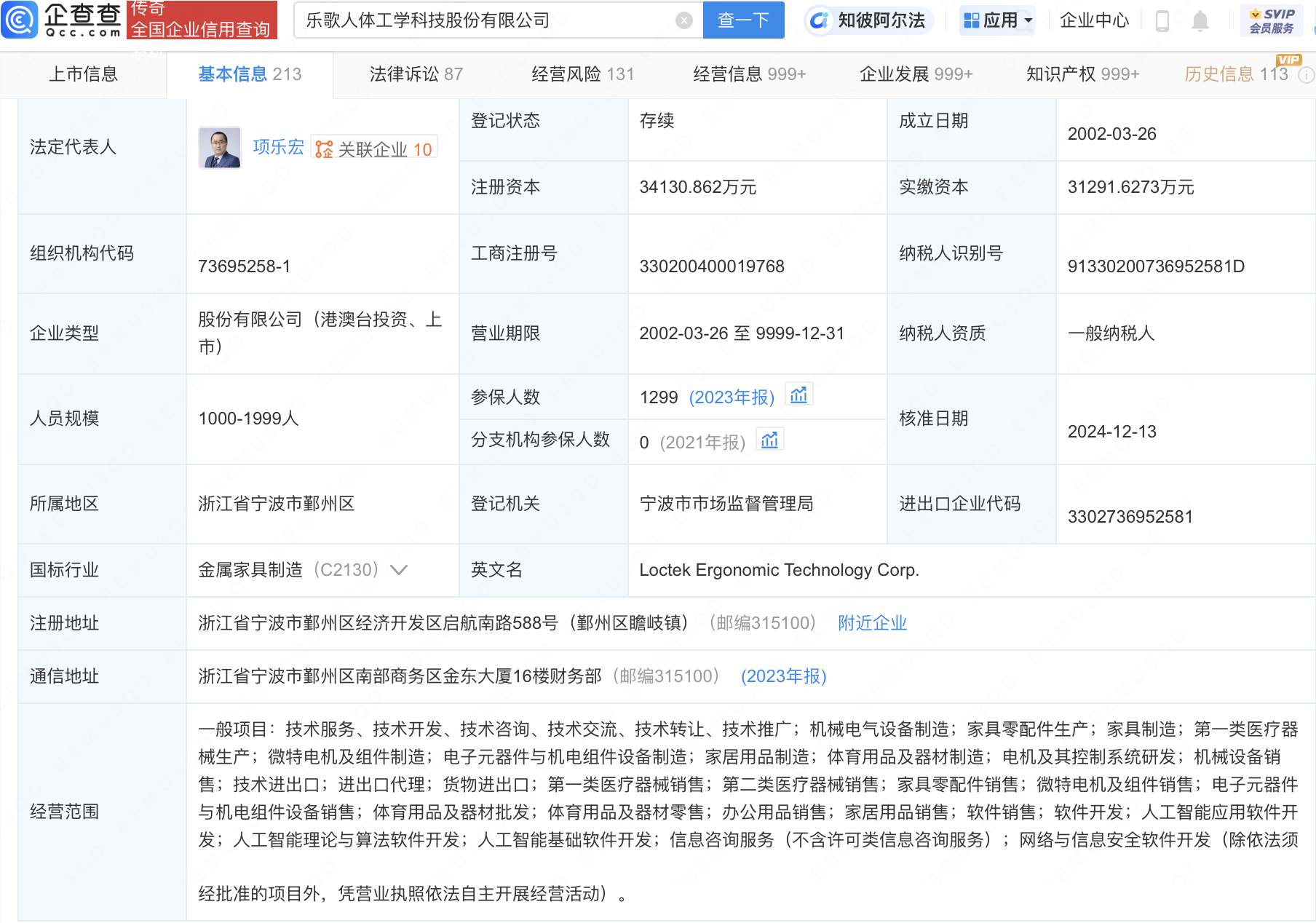This screenshot has height=923, width=1316.
Task: Select taxpayer ID 91330200736952581D
Action: tap(1156, 266)
